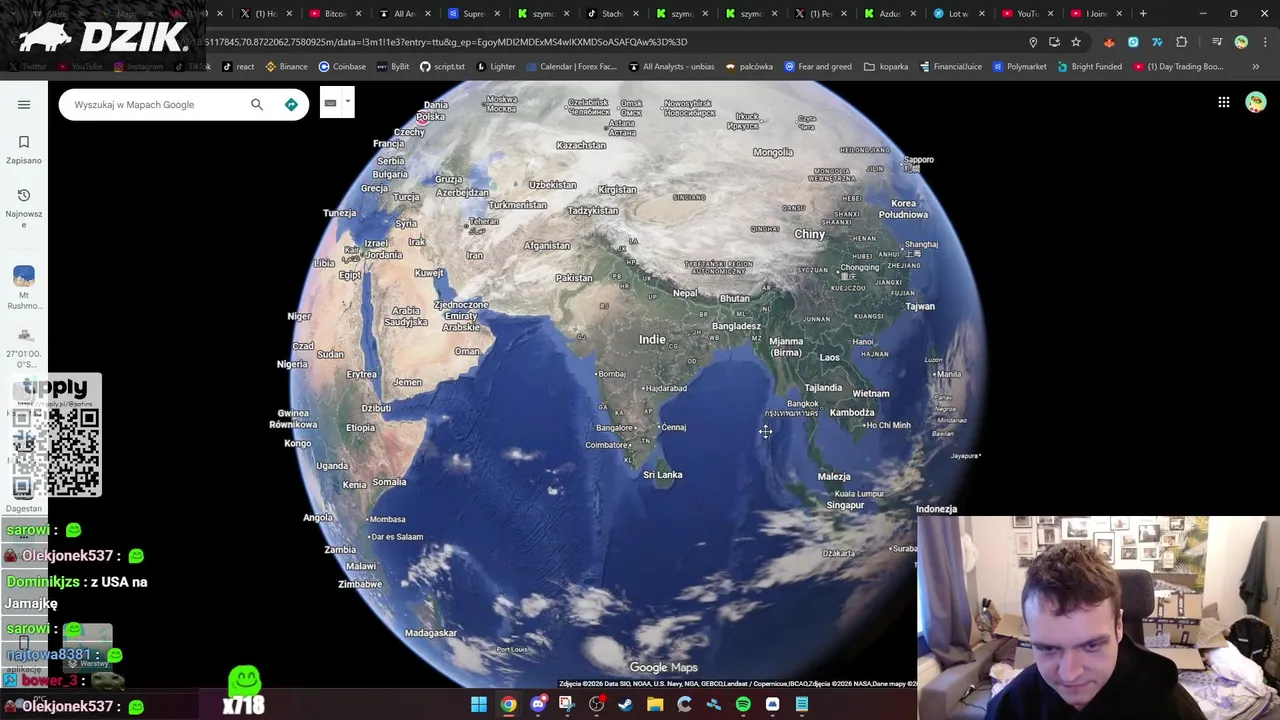The width and height of the screenshot is (1280, 720).
Task: Click the Chrome taskbar icon
Action: coord(508,705)
